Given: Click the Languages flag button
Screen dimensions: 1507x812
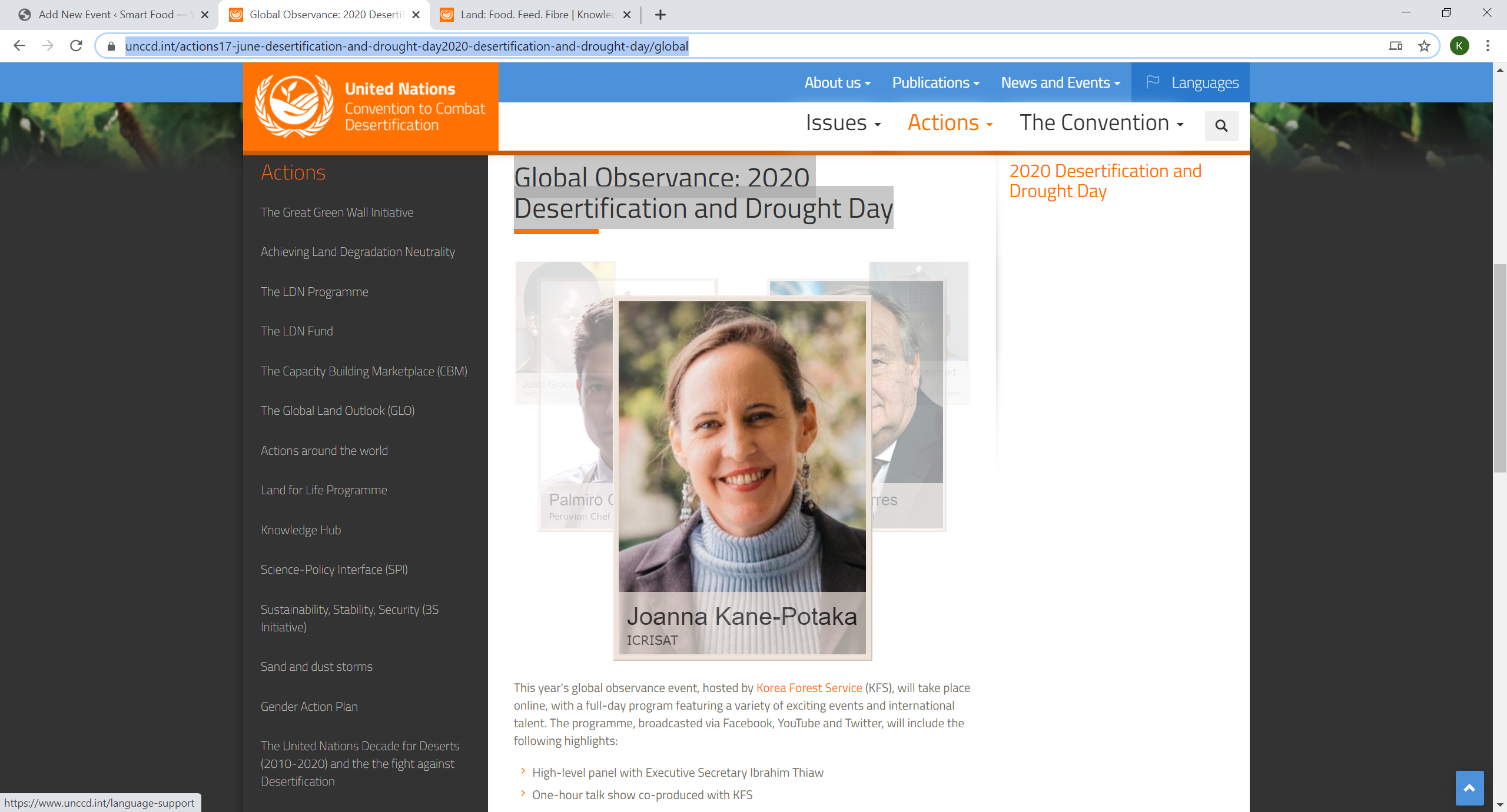Looking at the screenshot, I should [x=1191, y=83].
